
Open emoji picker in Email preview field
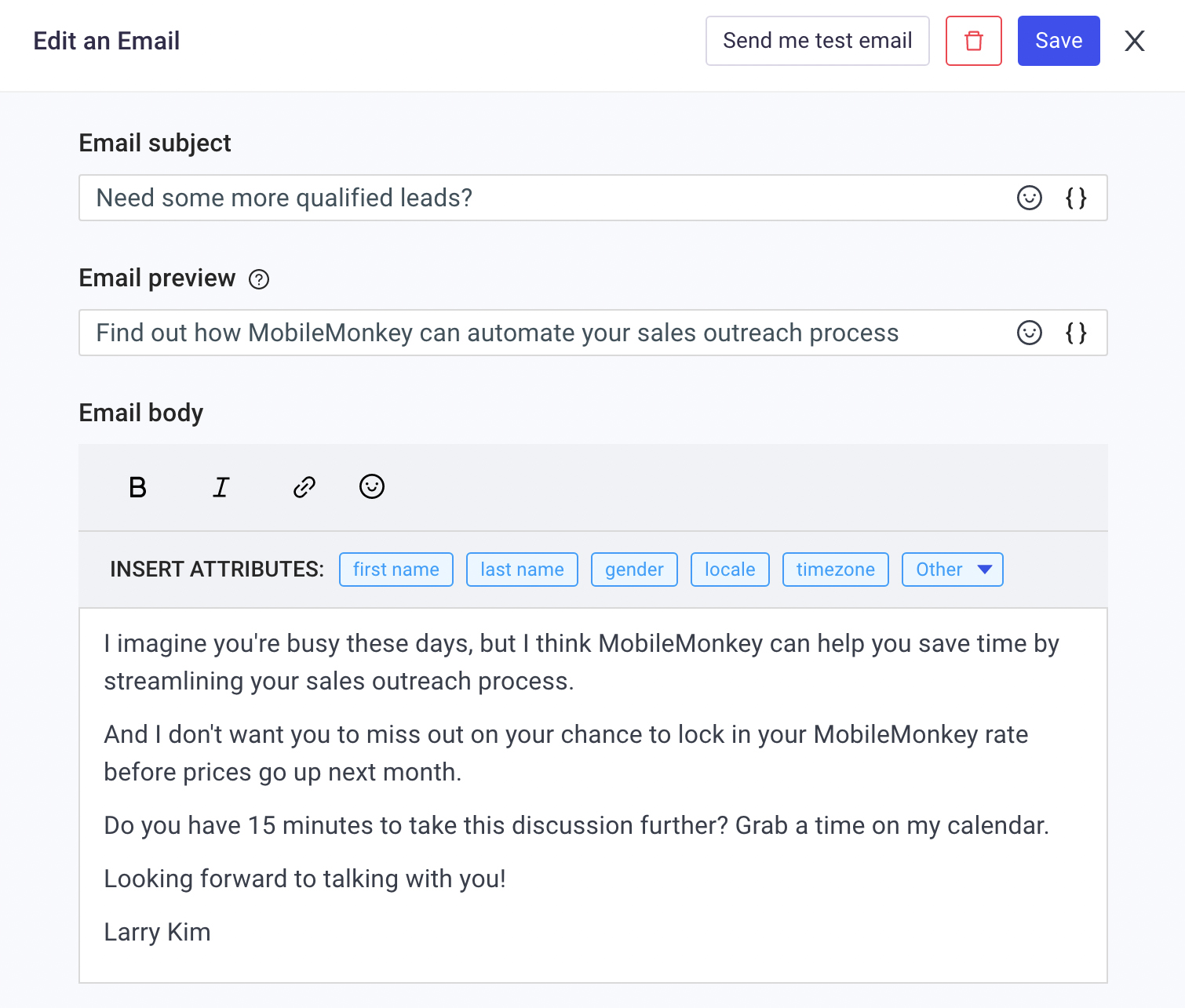(1030, 333)
